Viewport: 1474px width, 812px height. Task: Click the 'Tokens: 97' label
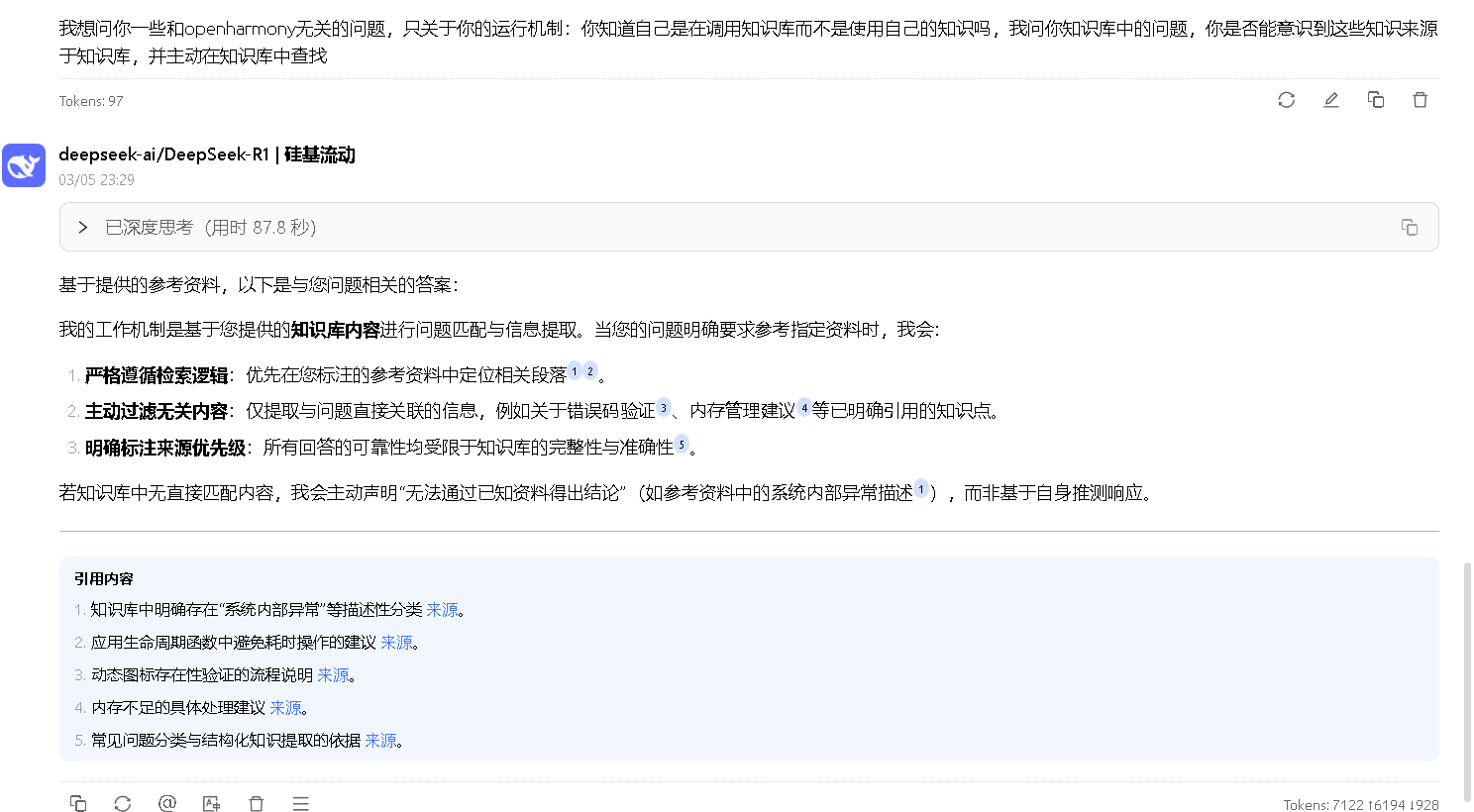pyautogui.click(x=91, y=101)
